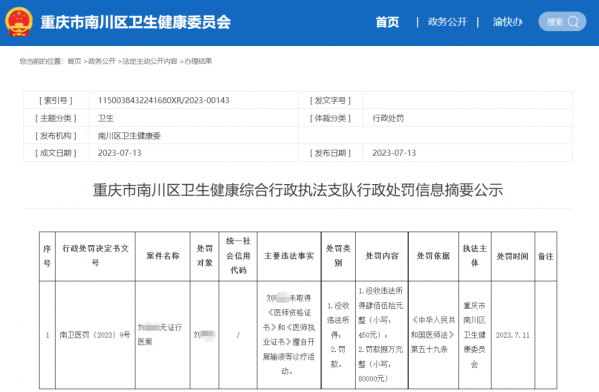
Task: Click the 发文字号 label
Action: 330,100
